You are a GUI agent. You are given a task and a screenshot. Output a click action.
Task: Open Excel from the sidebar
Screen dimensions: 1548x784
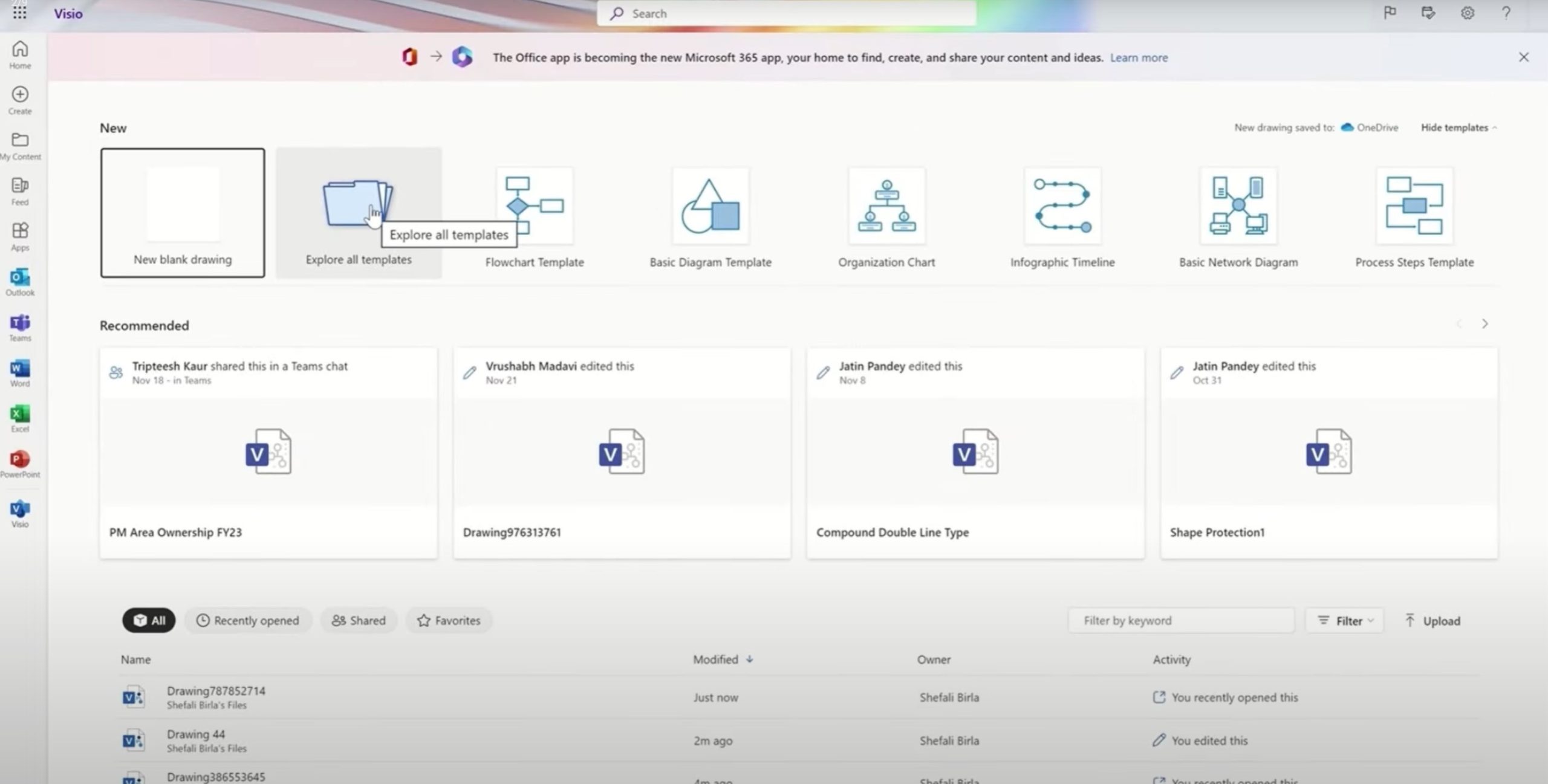(20, 414)
